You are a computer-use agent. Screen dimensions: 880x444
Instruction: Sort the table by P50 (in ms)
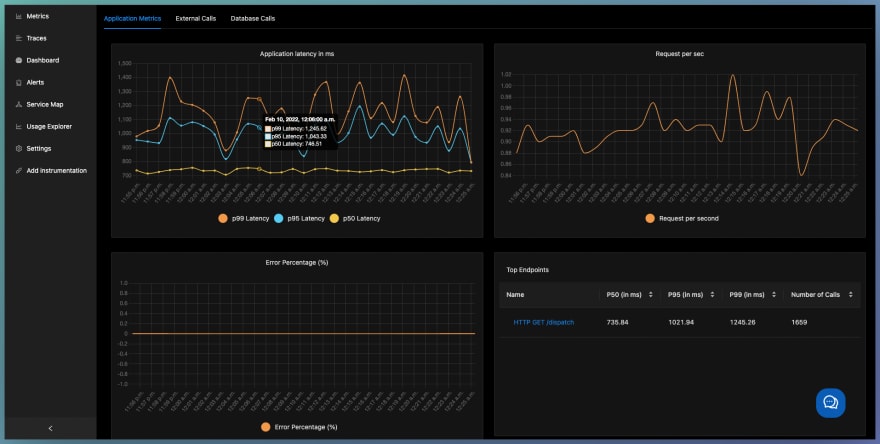(x=651, y=295)
